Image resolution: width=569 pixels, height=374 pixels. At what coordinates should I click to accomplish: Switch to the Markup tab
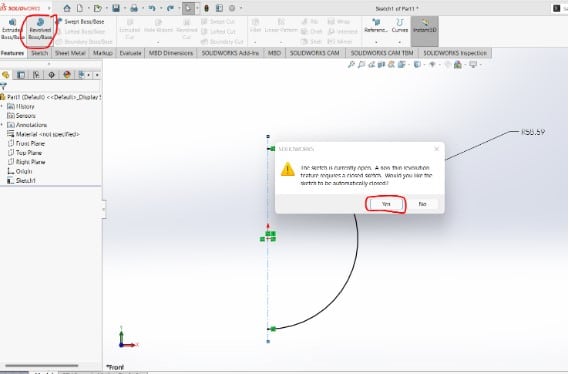coord(103,53)
